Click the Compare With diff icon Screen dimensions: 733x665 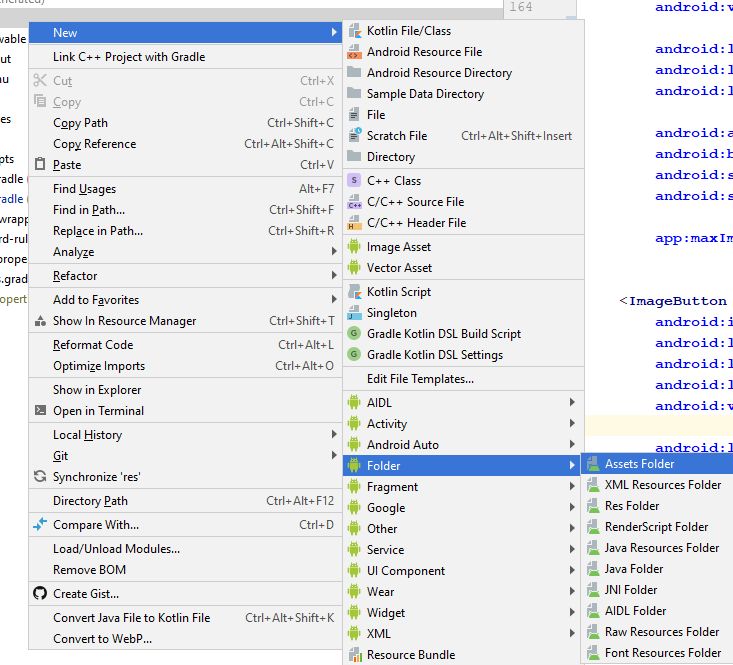[40, 524]
